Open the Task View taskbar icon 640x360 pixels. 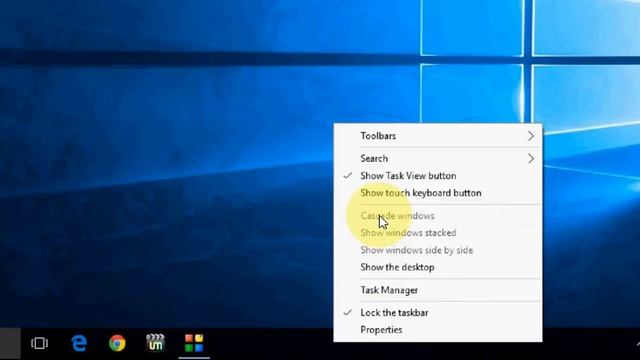pyautogui.click(x=40, y=343)
